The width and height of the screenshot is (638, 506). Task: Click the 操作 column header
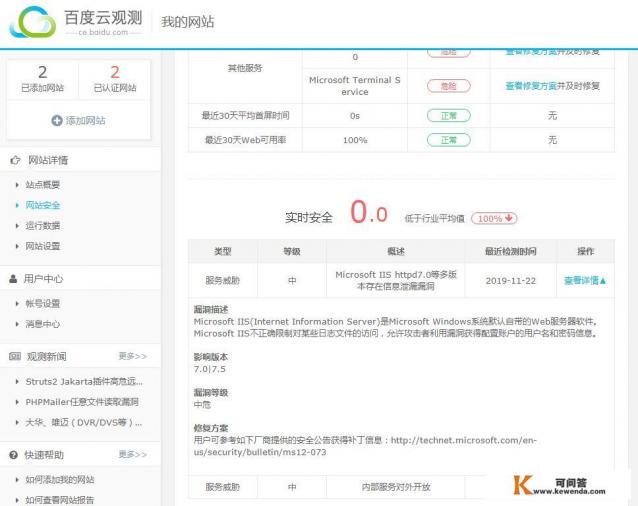pos(586,251)
